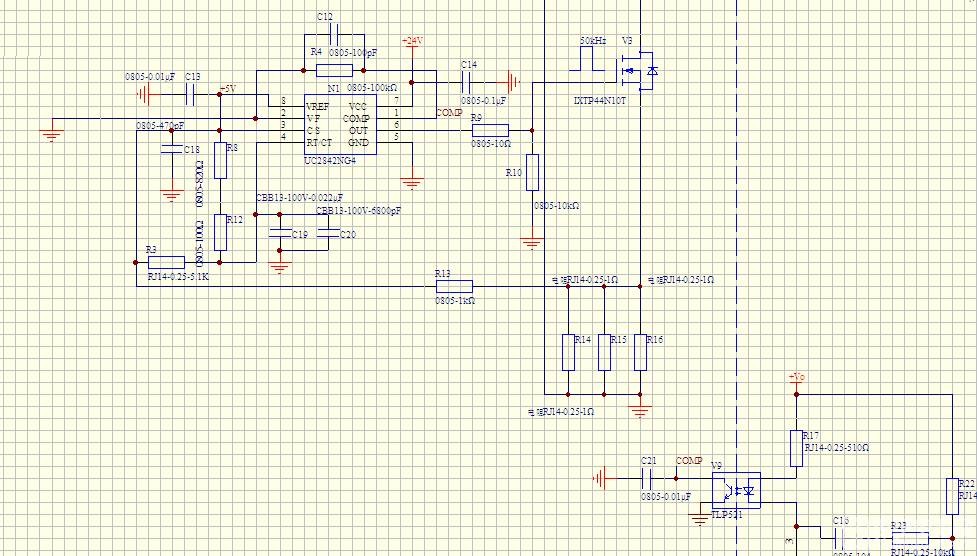Click resistor R10 below the gate node
The image size is (977, 556).
tap(532, 172)
